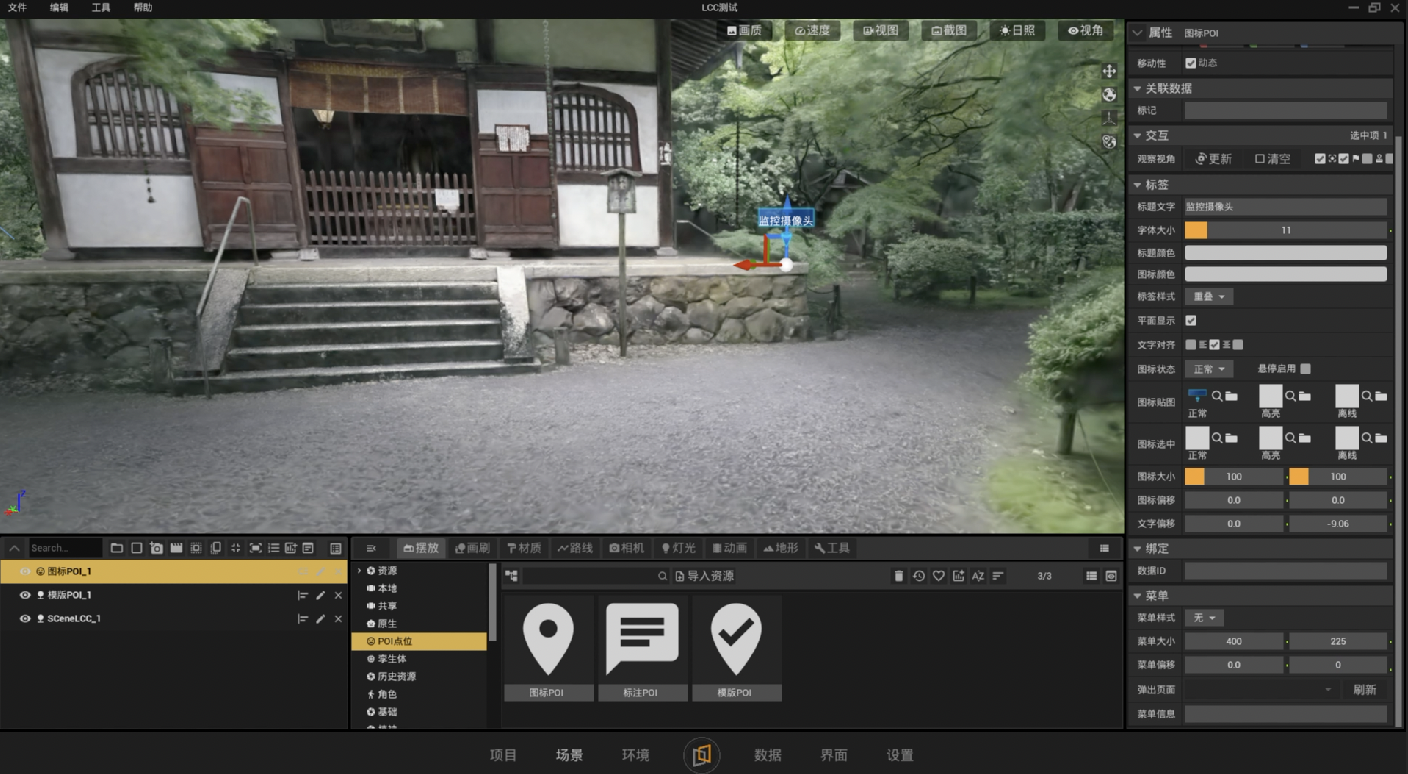Open the 图标状态 dropdown
This screenshot has width=1408, height=774.
click(x=1209, y=369)
